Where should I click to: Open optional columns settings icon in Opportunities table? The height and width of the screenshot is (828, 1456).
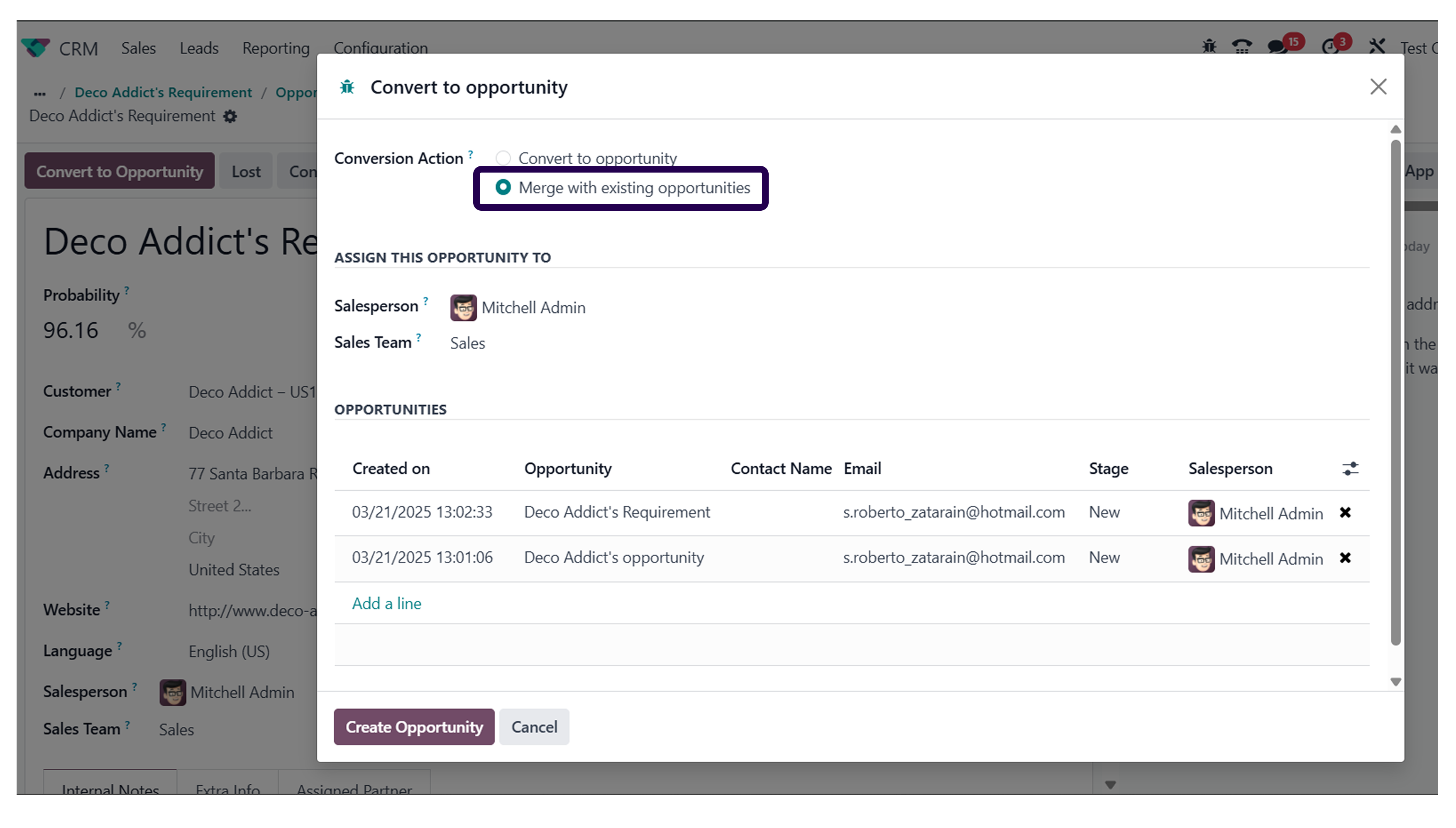(x=1350, y=469)
